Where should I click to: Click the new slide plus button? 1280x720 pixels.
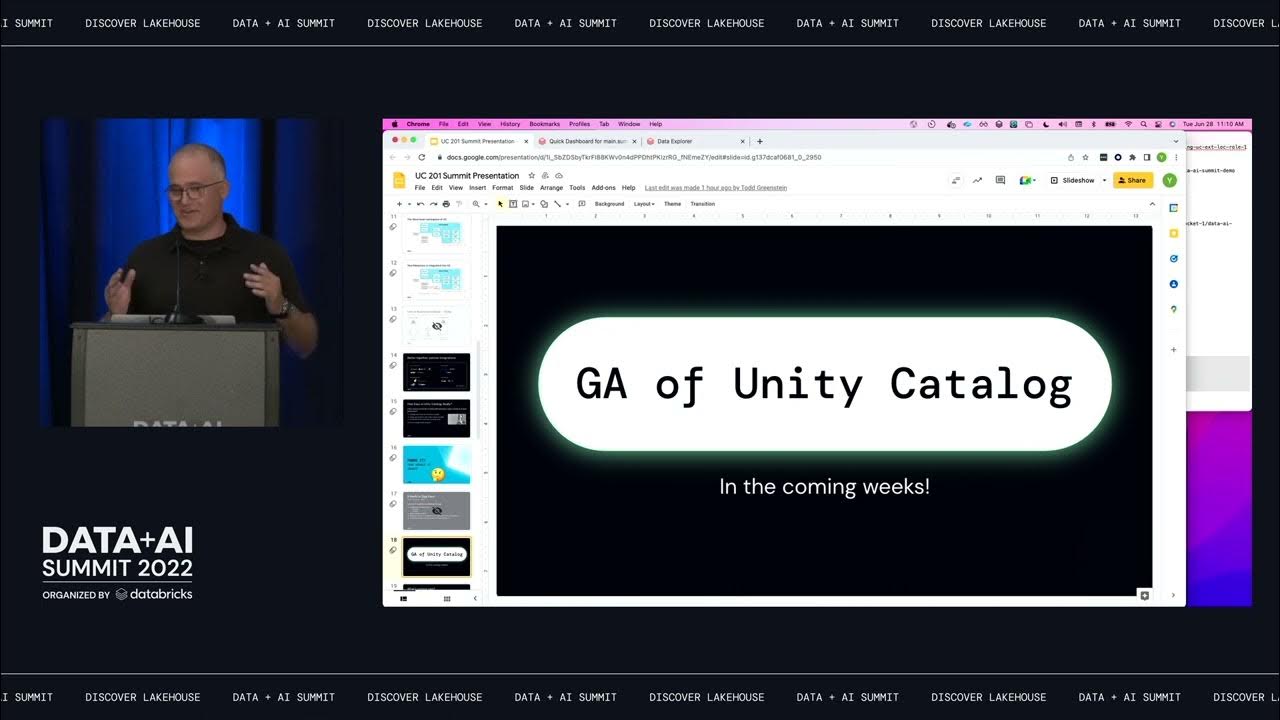pyautogui.click(x=399, y=204)
